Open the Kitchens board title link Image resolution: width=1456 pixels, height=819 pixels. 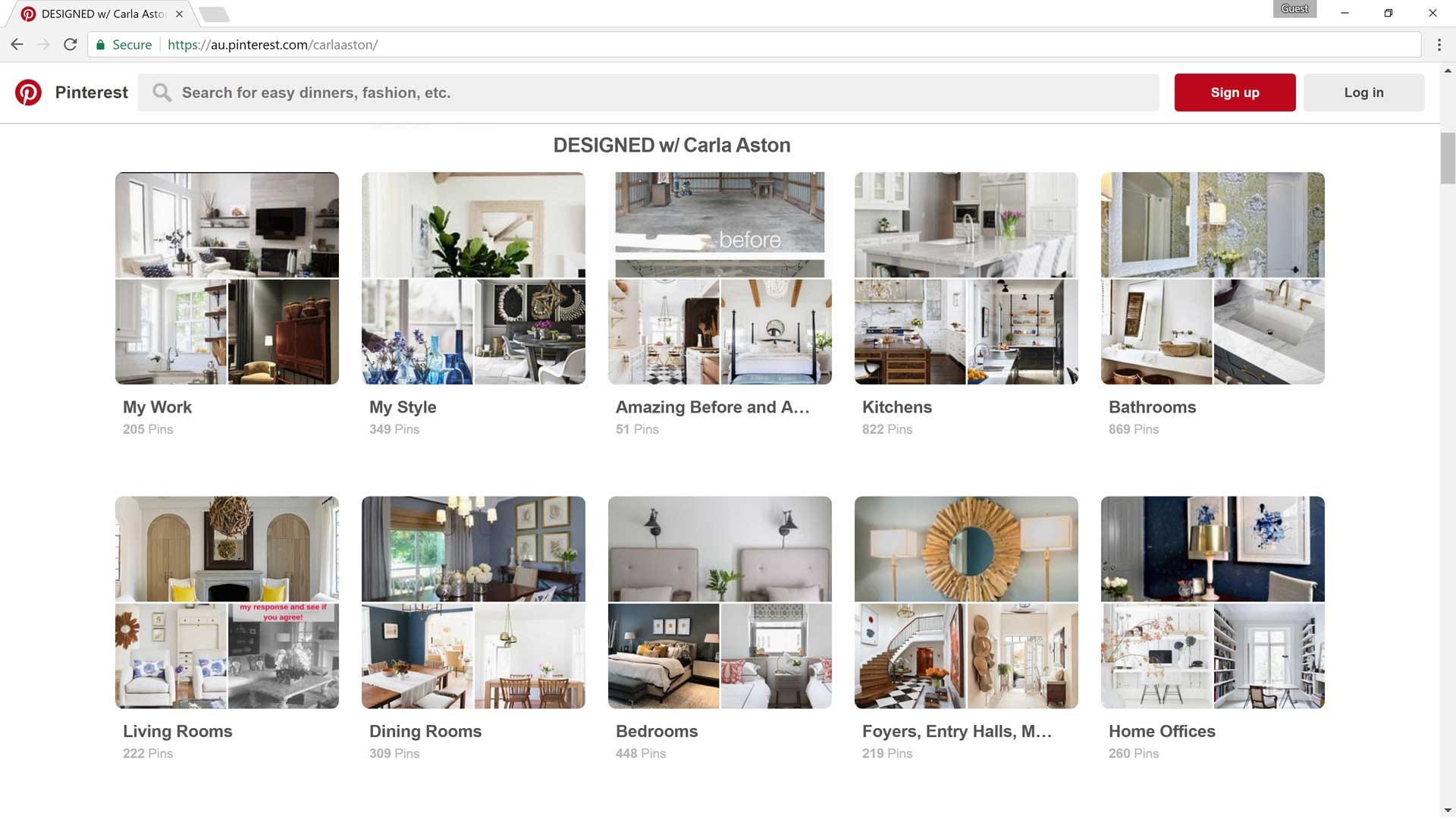[x=896, y=407]
